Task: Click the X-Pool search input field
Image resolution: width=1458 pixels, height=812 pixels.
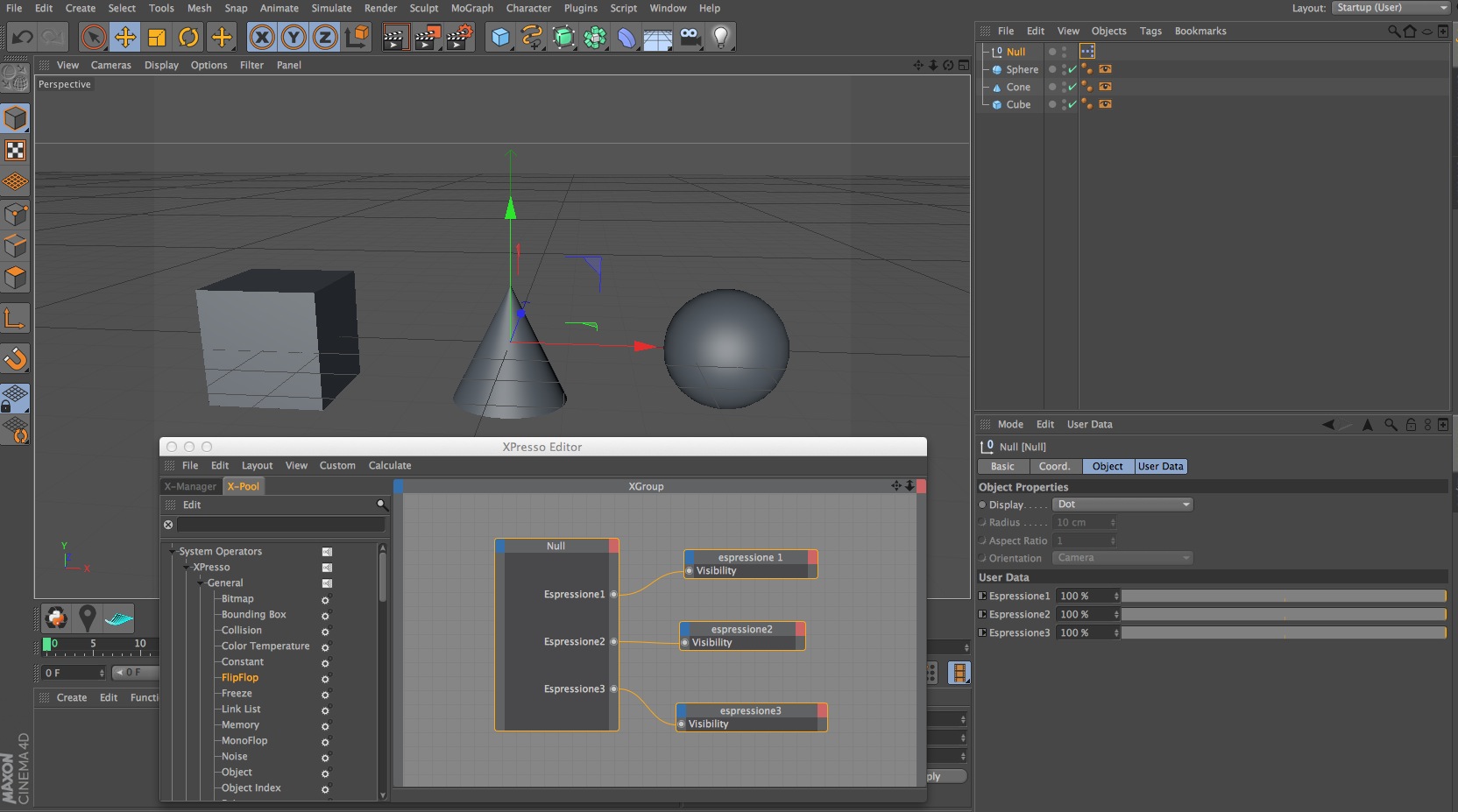Action: coord(280,524)
